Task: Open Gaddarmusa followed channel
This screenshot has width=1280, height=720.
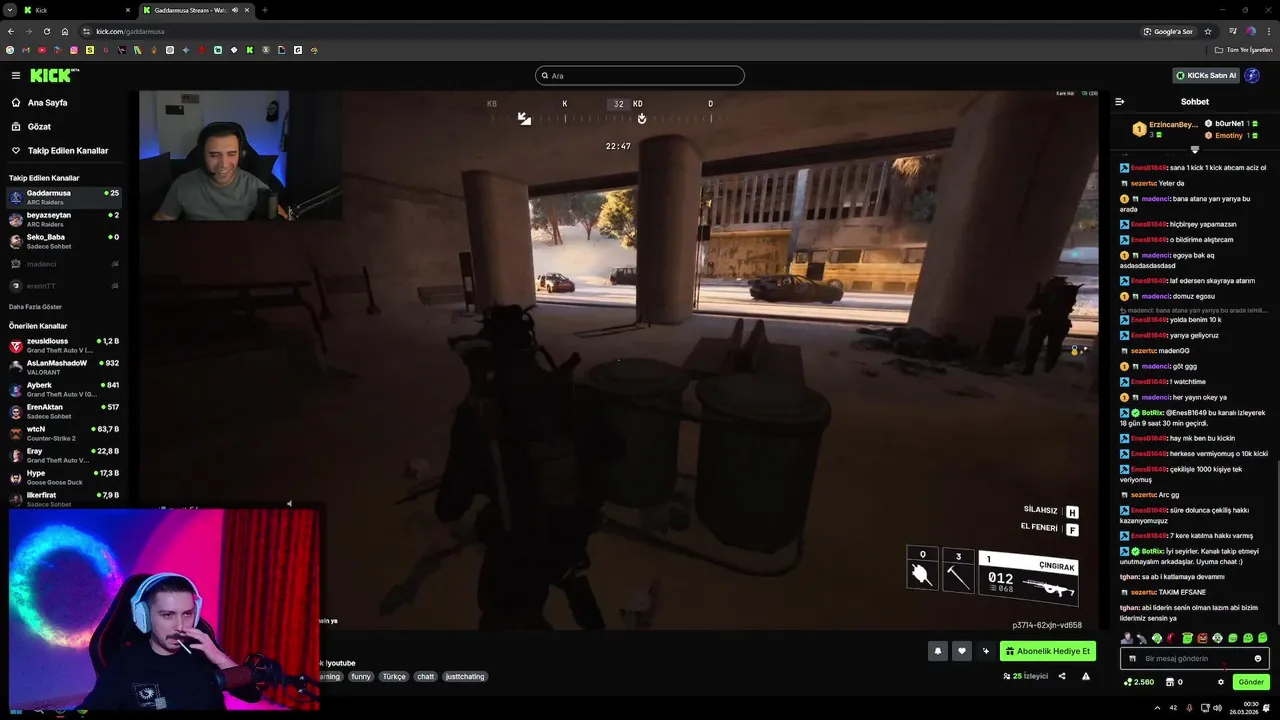Action: (64, 197)
